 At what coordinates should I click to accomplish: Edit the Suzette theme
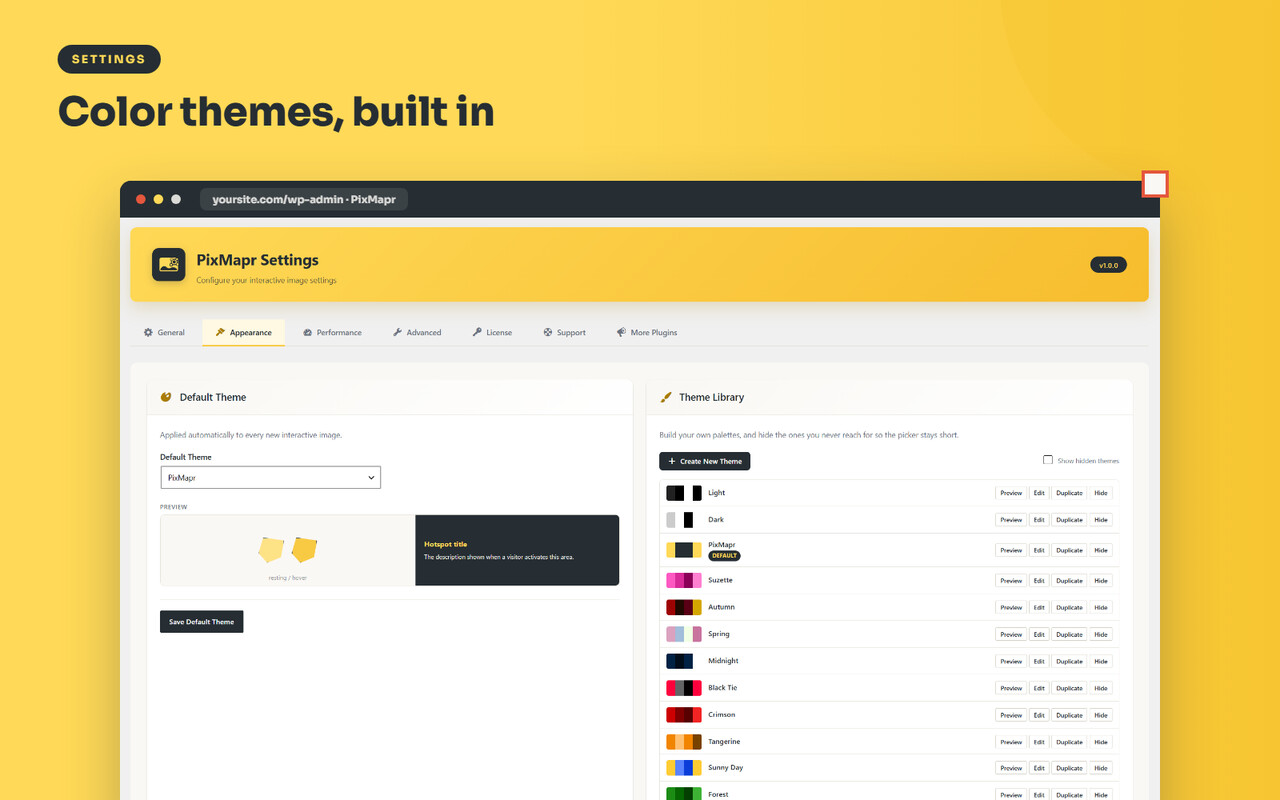coord(1039,581)
